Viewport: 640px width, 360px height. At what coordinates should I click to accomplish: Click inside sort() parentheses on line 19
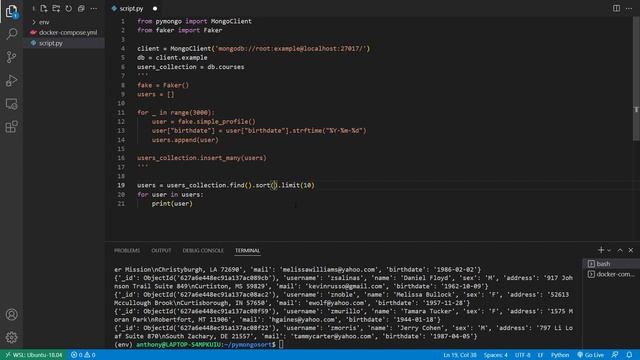click(274, 185)
